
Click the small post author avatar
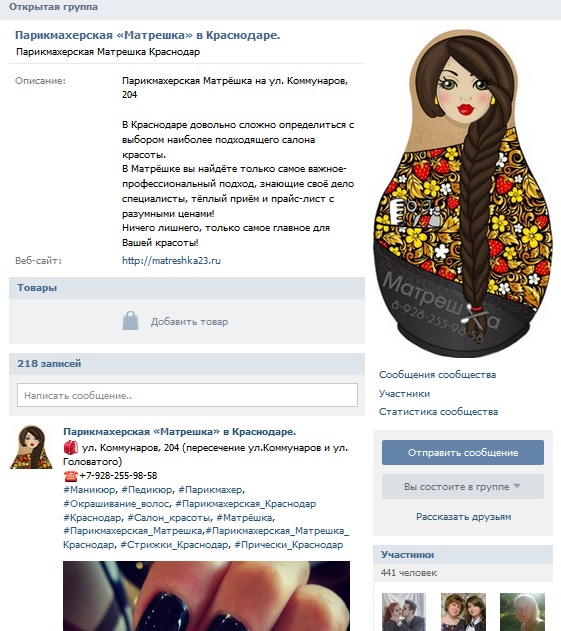tap(31, 447)
